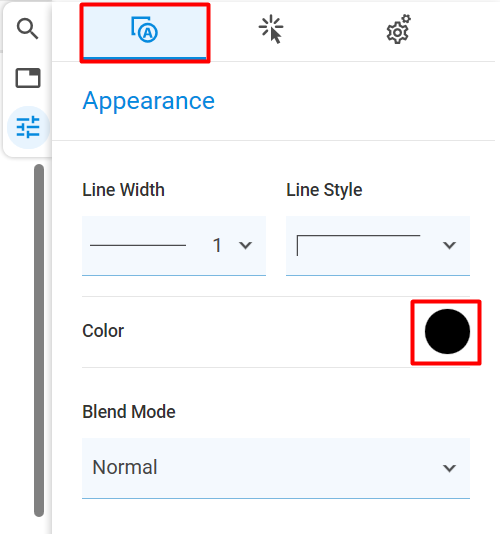This screenshot has width=500, height=534.
Task: Click the black Color swatch
Action: 447,331
